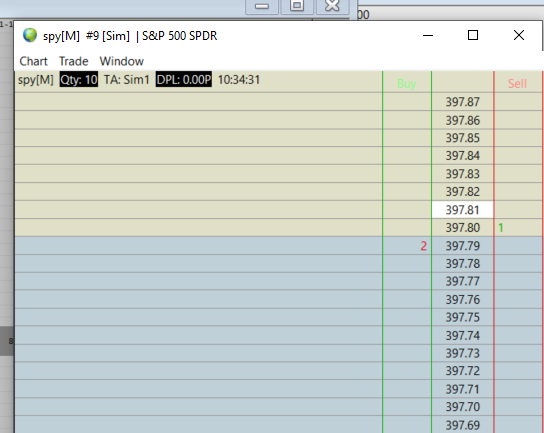Open the Window menu
Viewport: 544px width, 433px height.
click(122, 61)
